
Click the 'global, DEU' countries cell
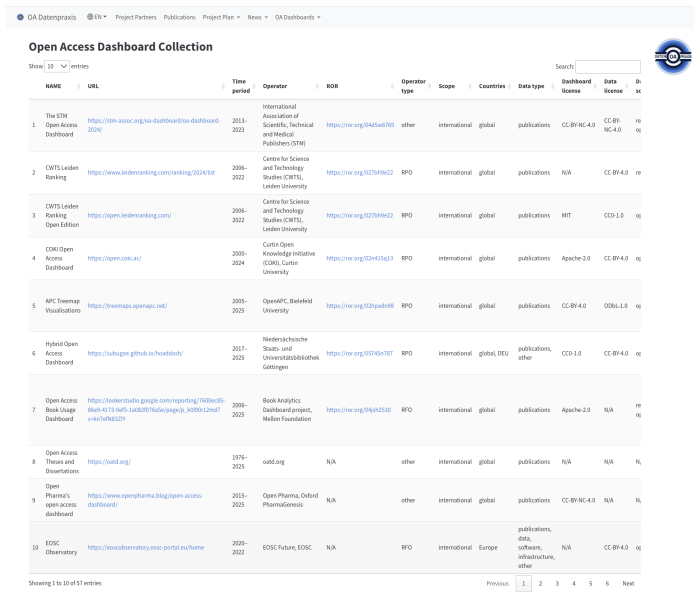(x=493, y=353)
